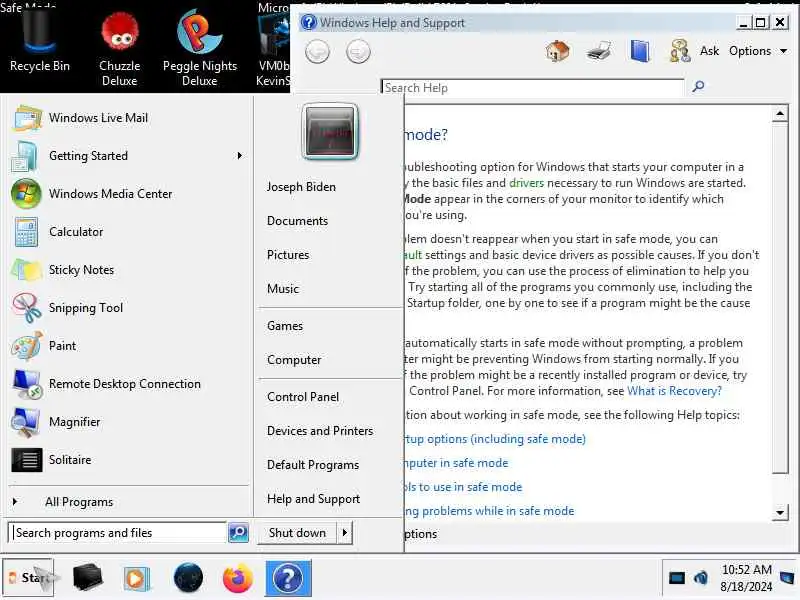
Task: Open Devices and Printers
Action: [x=320, y=431]
